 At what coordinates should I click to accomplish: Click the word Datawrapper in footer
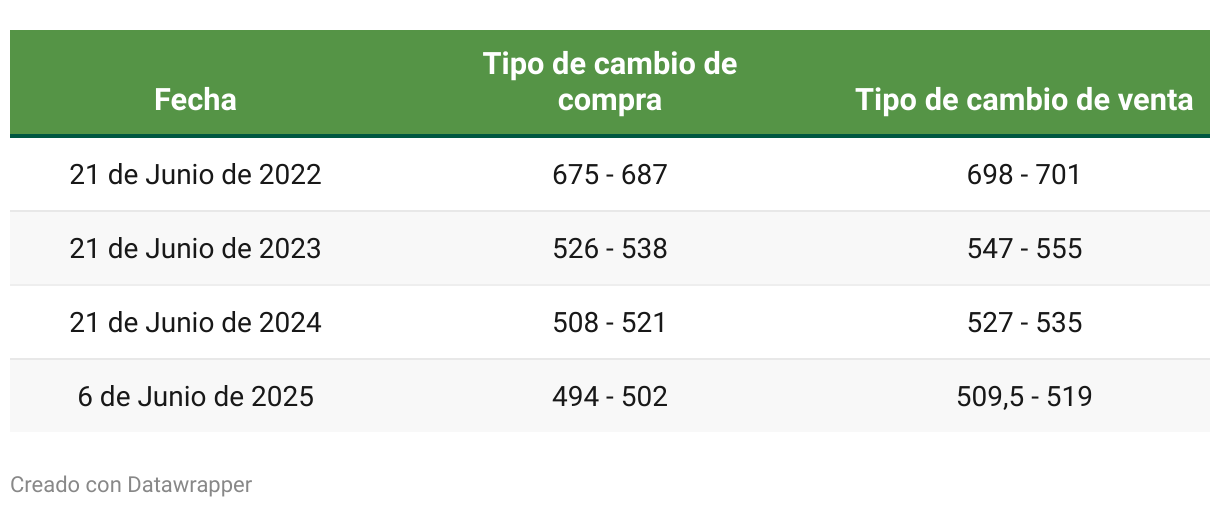[x=190, y=485]
